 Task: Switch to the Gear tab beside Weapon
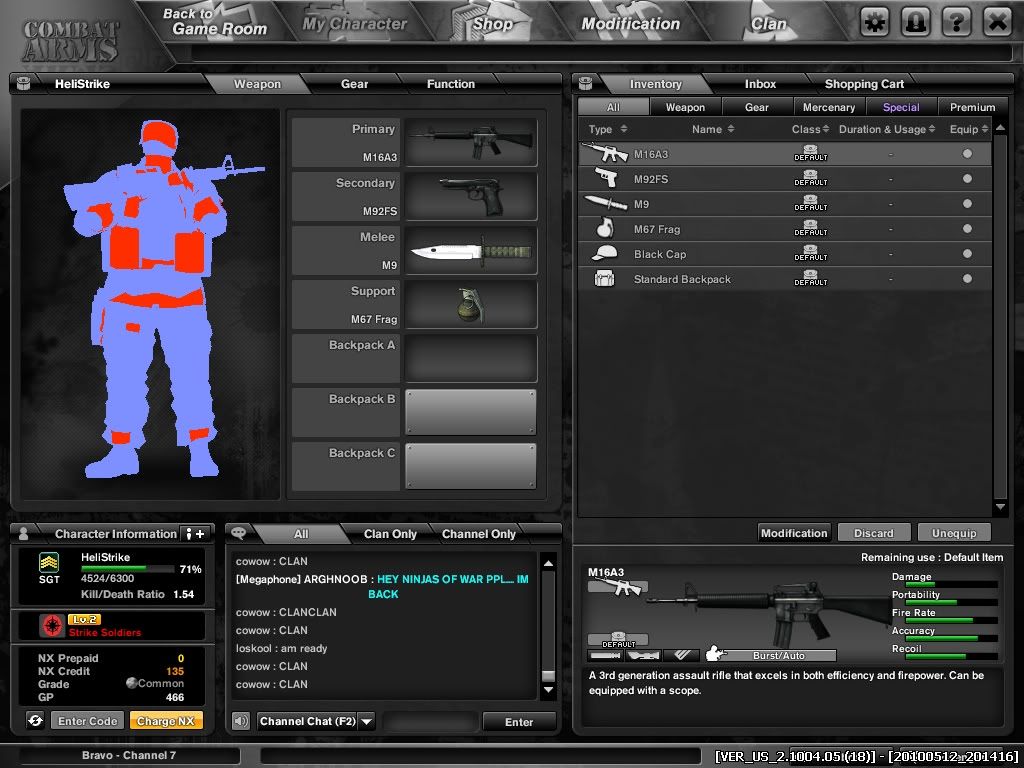click(x=355, y=84)
